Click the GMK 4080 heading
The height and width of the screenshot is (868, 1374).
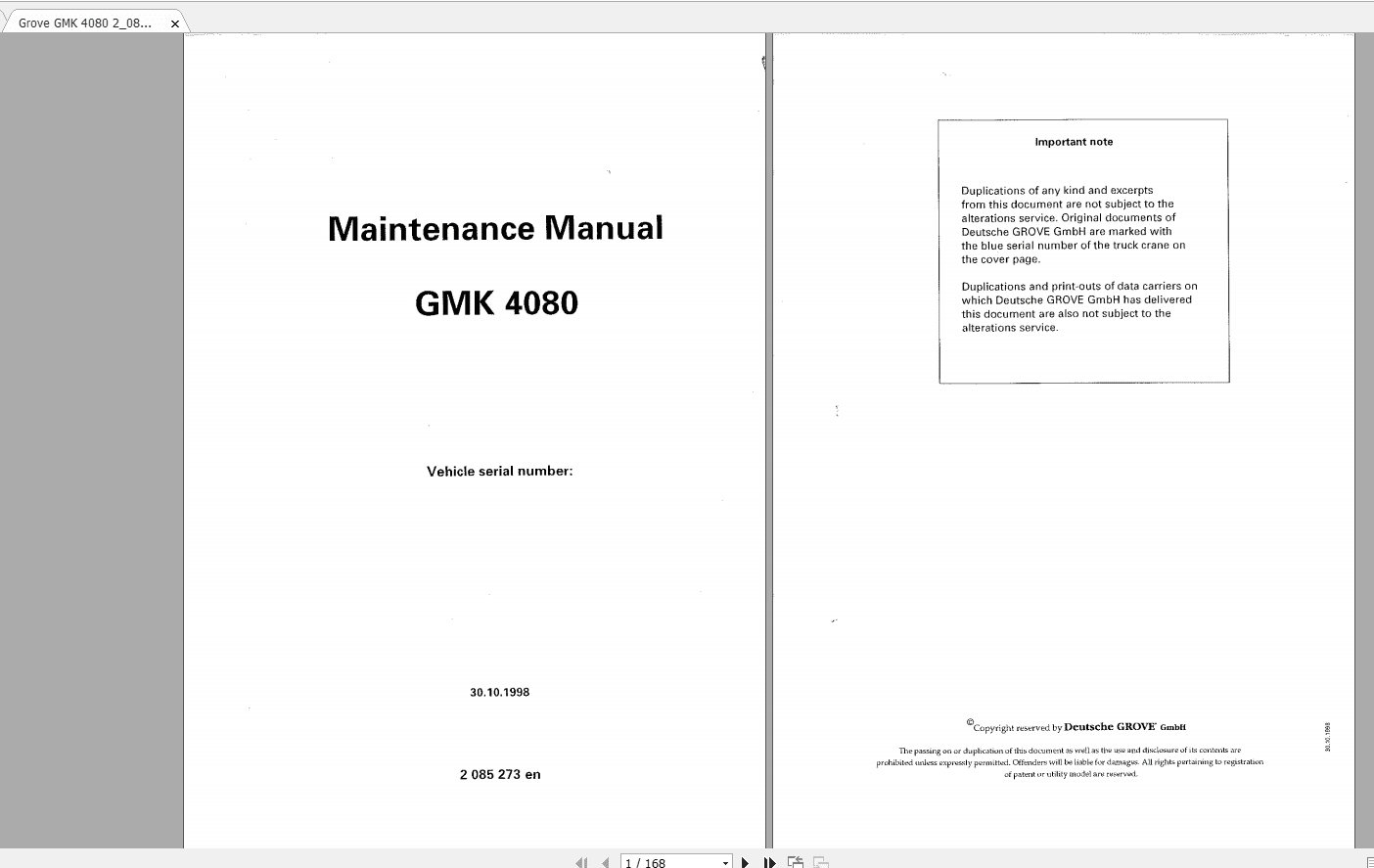[x=497, y=303]
